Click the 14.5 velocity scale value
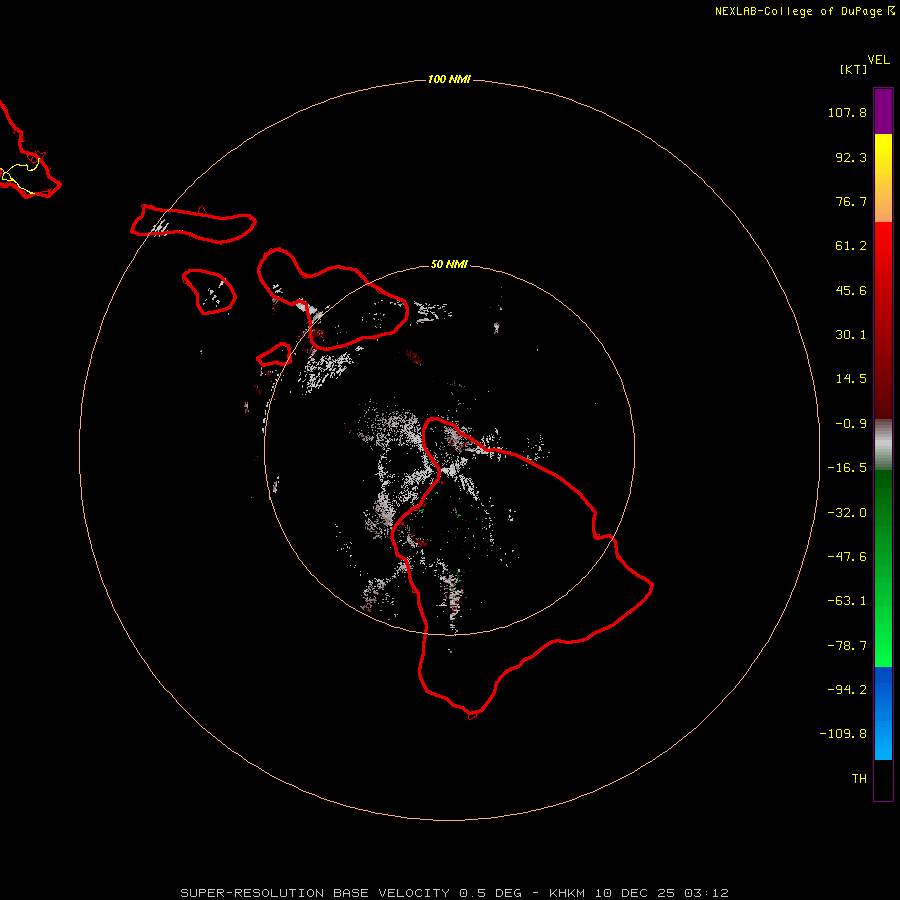Viewport: 900px width, 900px height. [x=851, y=379]
